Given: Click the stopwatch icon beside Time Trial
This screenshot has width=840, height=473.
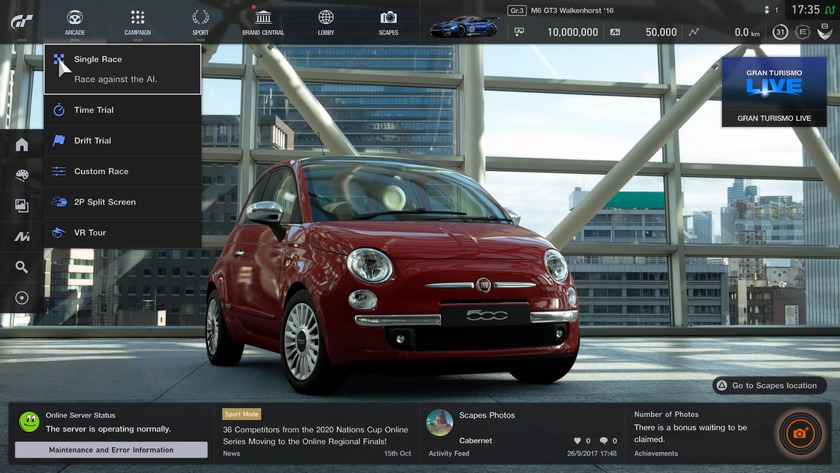Looking at the screenshot, I should click(x=59, y=110).
